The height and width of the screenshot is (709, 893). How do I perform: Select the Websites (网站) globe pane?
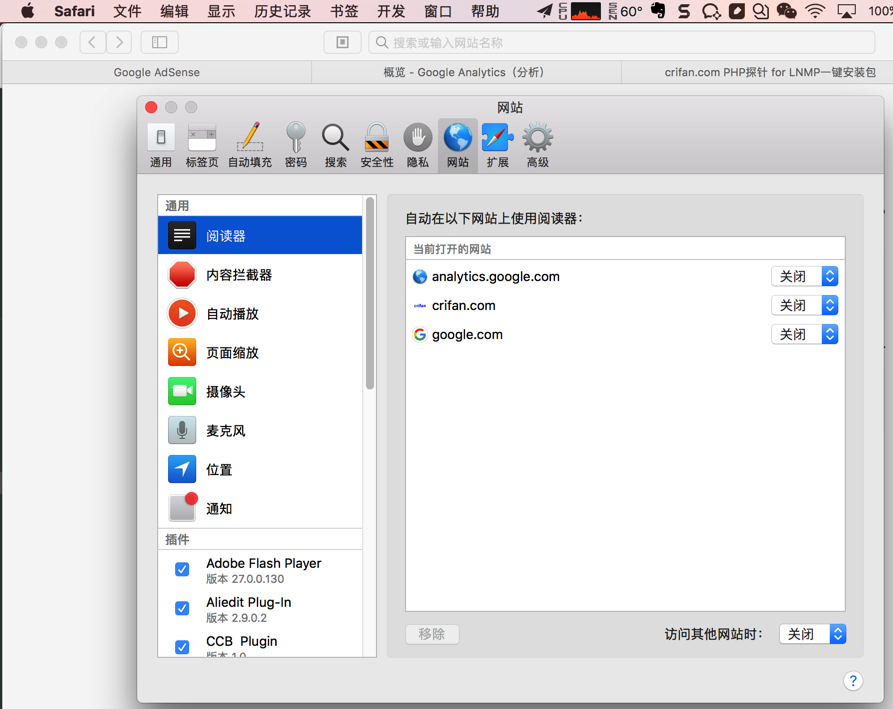[x=458, y=146]
